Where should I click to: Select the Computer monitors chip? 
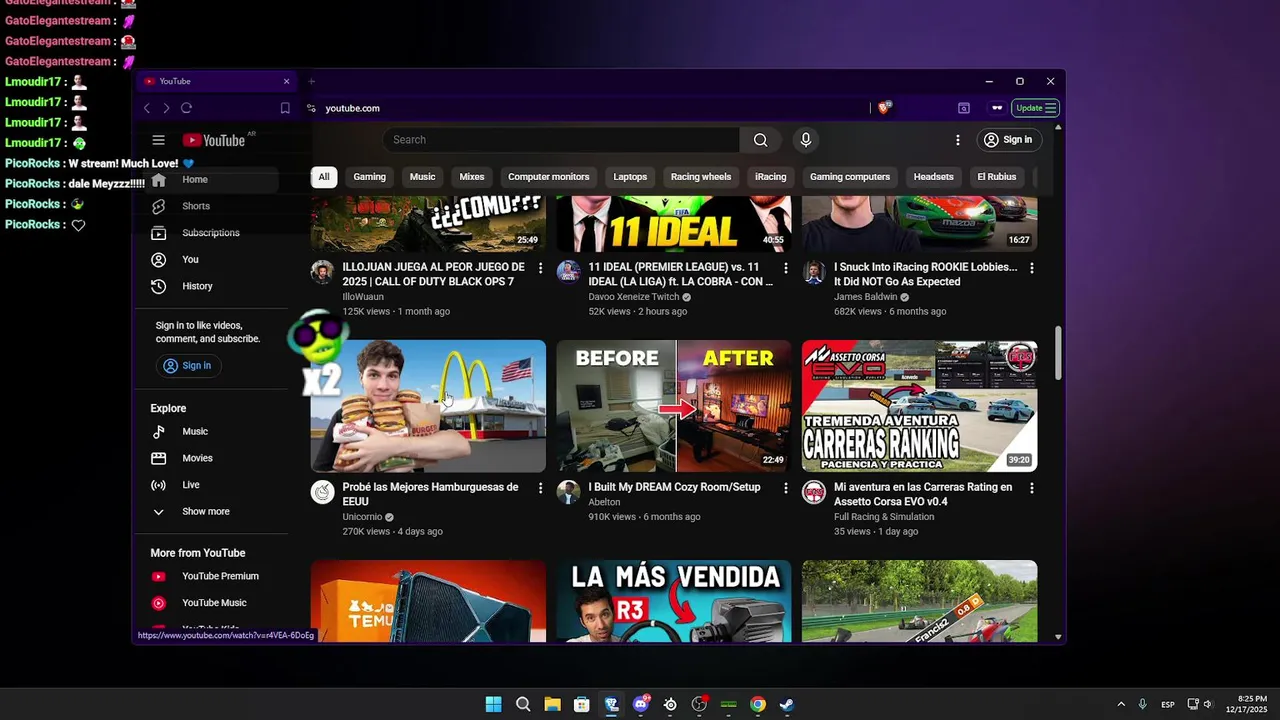548,177
